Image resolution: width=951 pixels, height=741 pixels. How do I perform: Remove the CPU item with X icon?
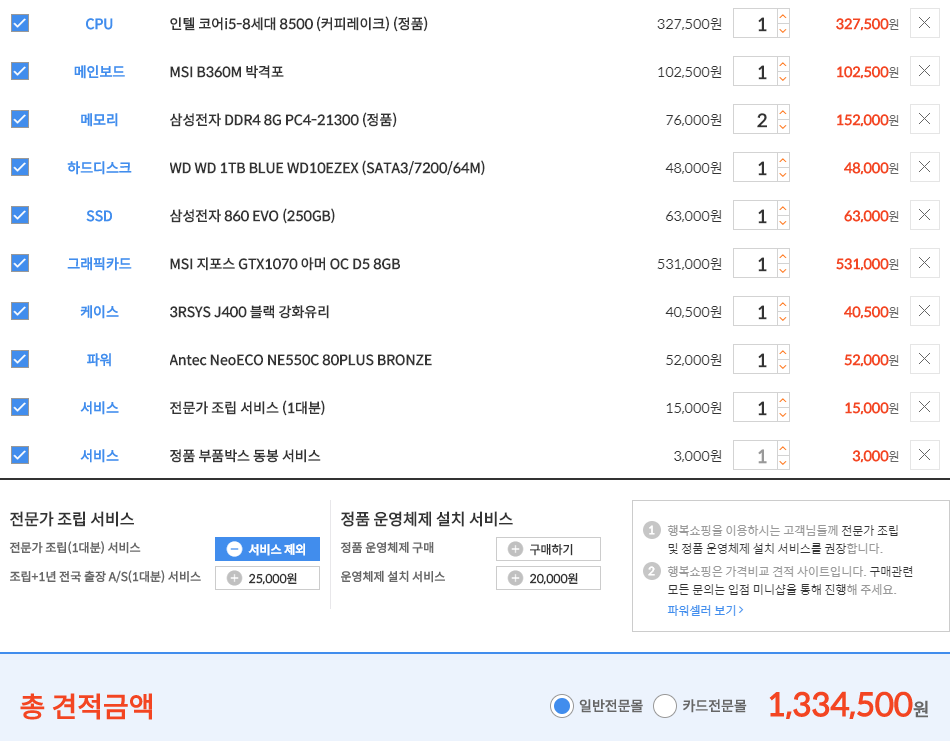coord(924,23)
